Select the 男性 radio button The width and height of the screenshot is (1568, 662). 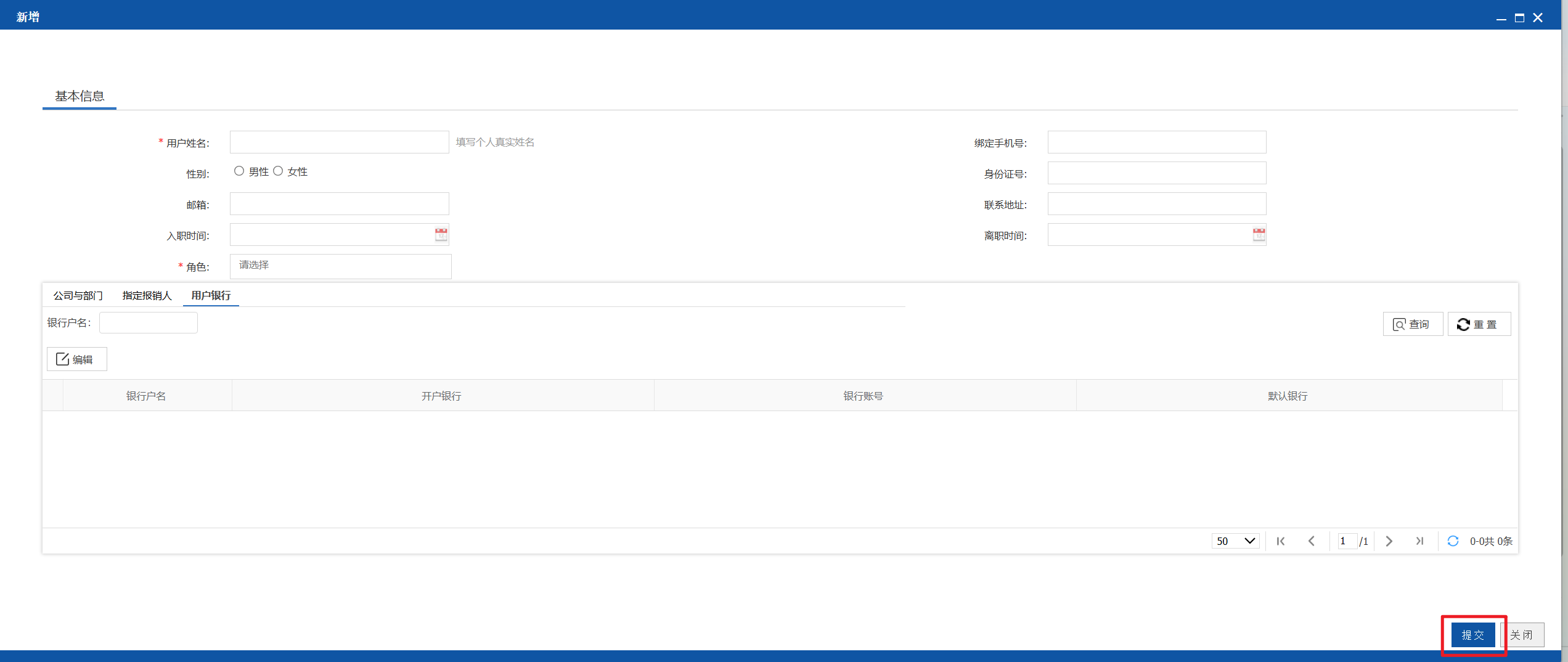239,171
